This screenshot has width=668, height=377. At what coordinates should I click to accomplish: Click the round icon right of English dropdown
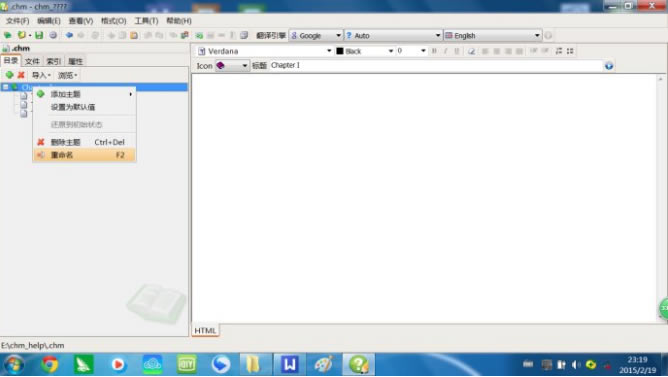[x=548, y=36]
